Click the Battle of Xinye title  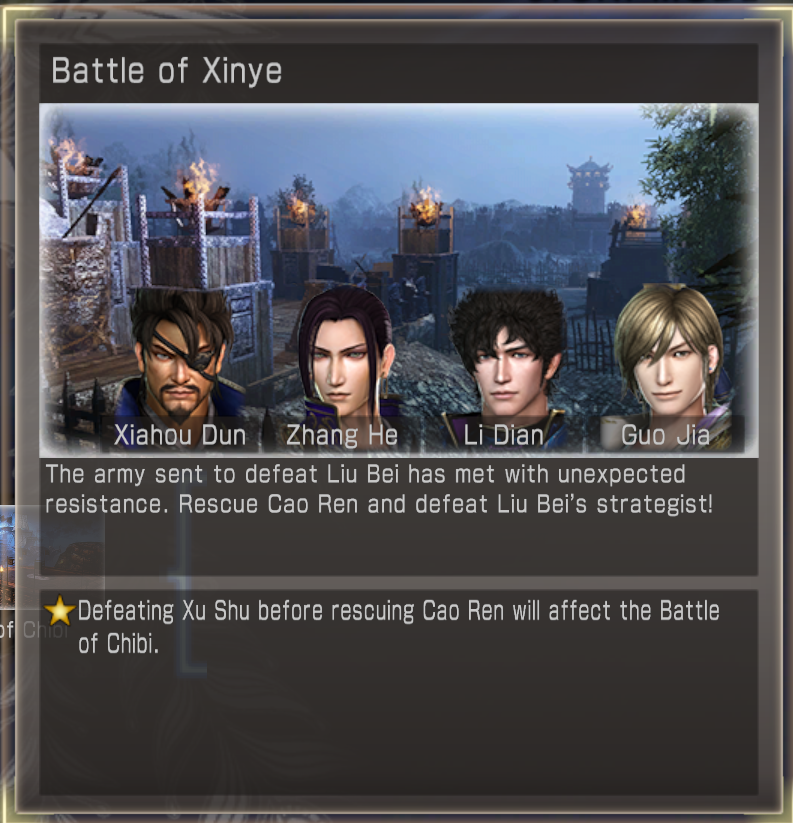(166, 71)
